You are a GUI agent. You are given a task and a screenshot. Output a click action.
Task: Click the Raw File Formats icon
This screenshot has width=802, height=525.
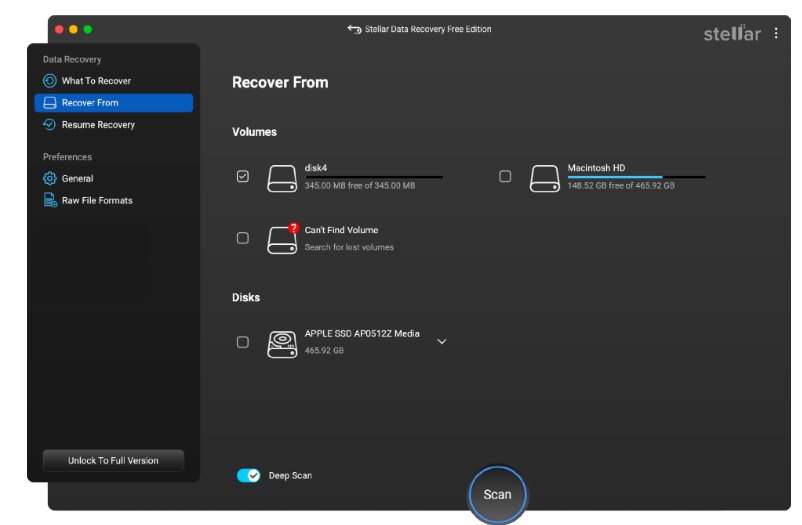click(50, 200)
